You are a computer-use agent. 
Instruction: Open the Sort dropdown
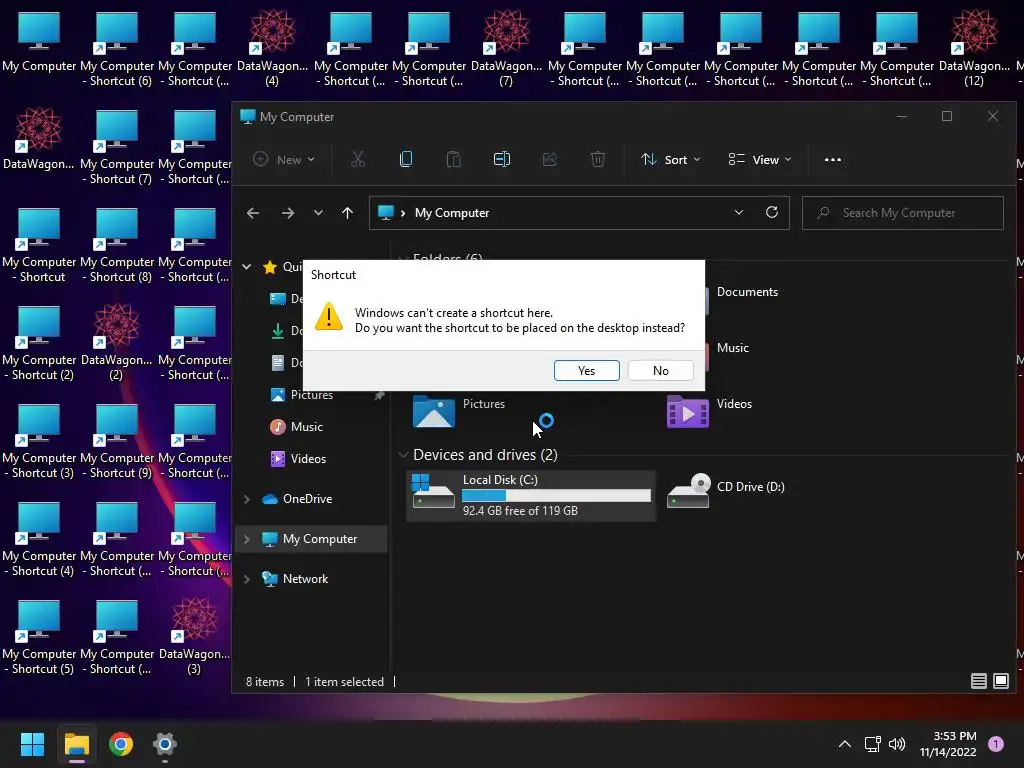click(x=671, y=159)
